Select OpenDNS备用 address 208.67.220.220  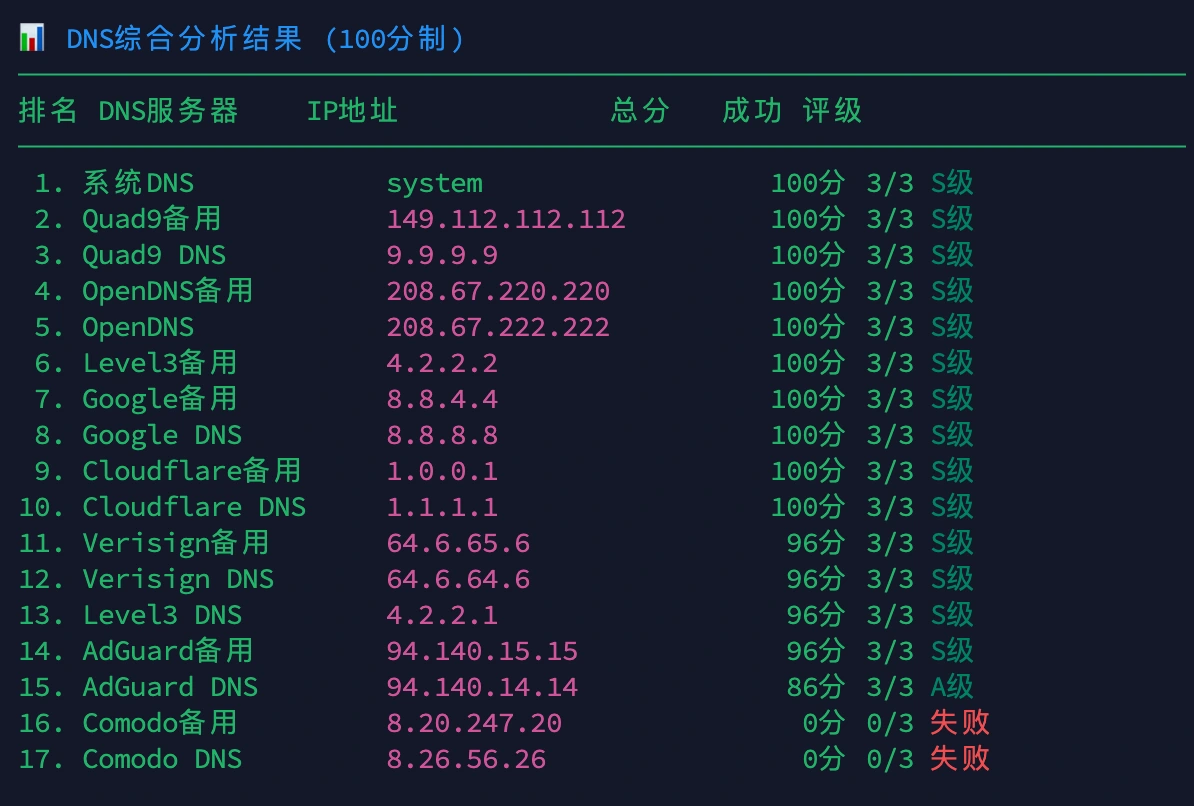[498, 292]
